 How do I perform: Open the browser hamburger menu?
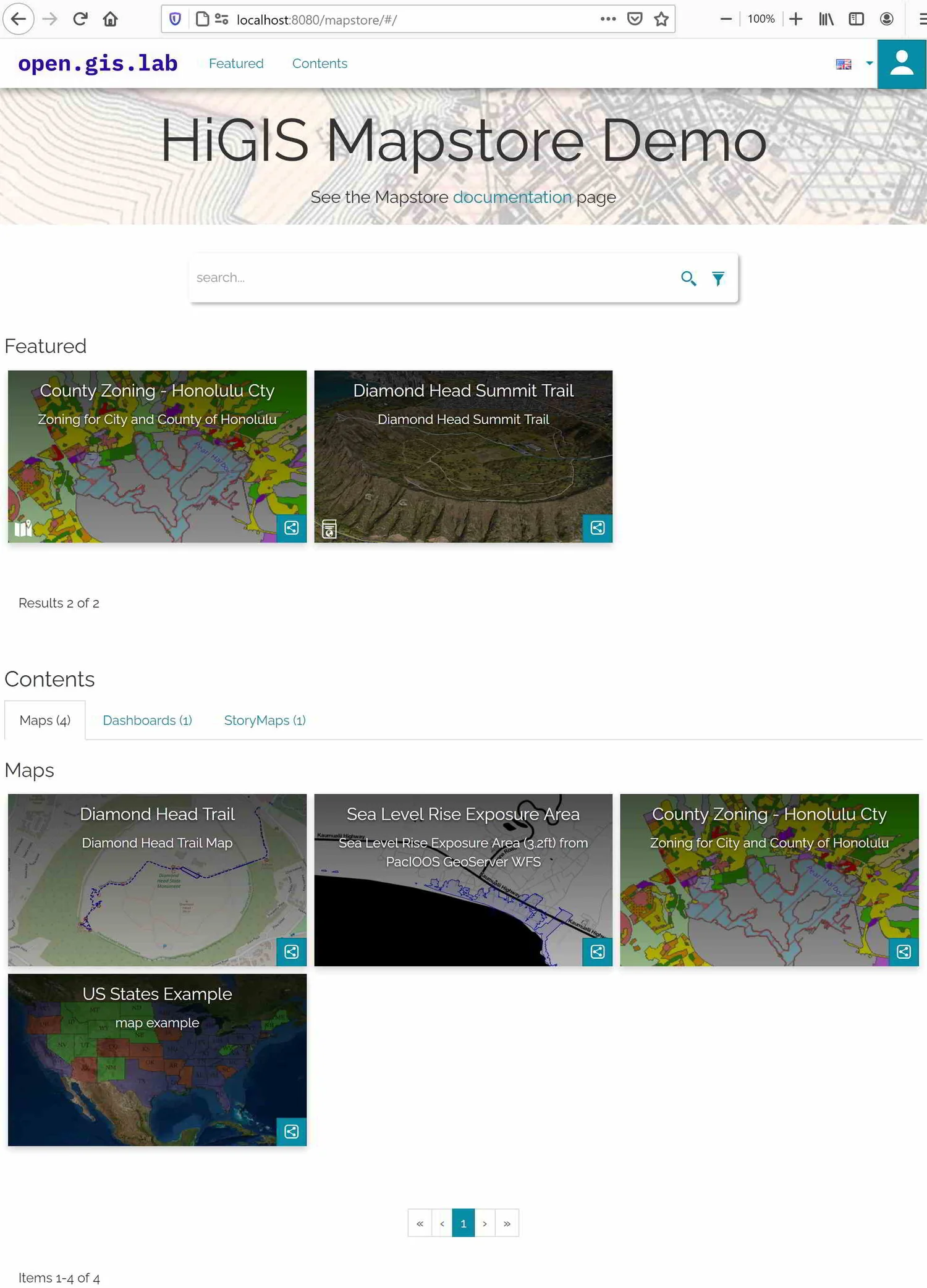[x=921, y=19]
